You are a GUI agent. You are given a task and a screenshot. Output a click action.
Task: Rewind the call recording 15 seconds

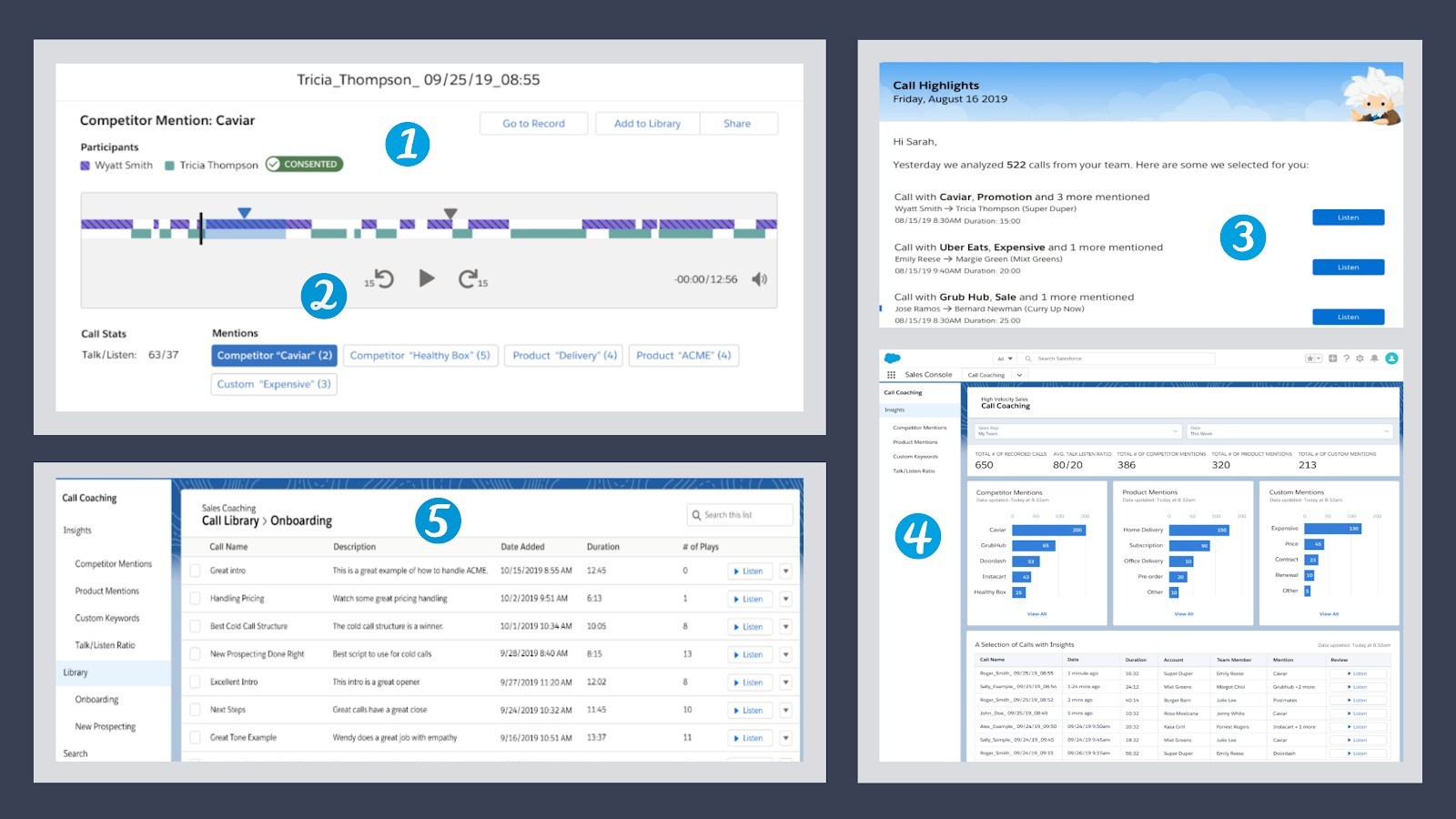(x=381, y=279)
